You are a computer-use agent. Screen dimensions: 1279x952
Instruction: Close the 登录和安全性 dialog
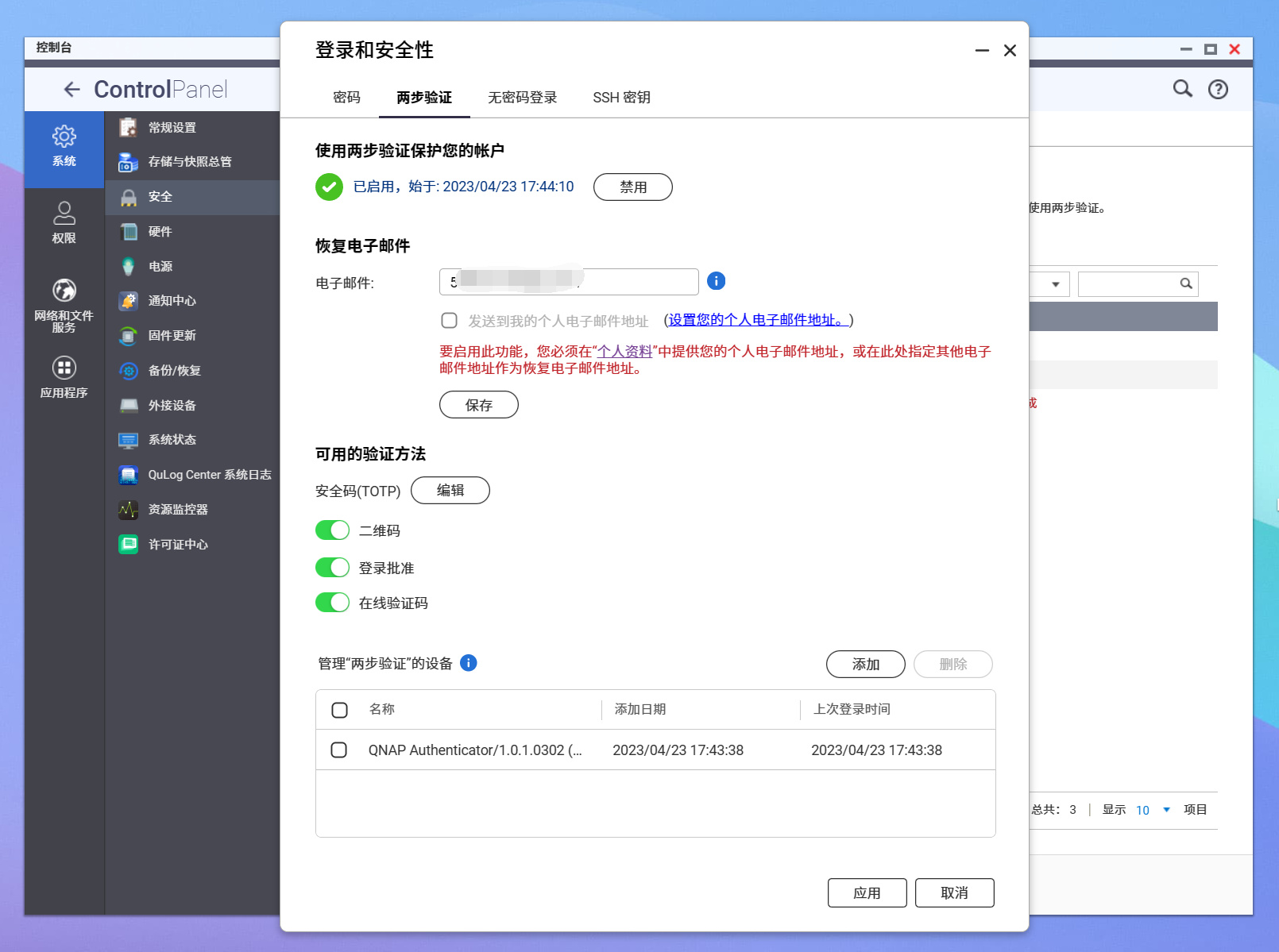pyautogui.click(x=1010, y=51)
